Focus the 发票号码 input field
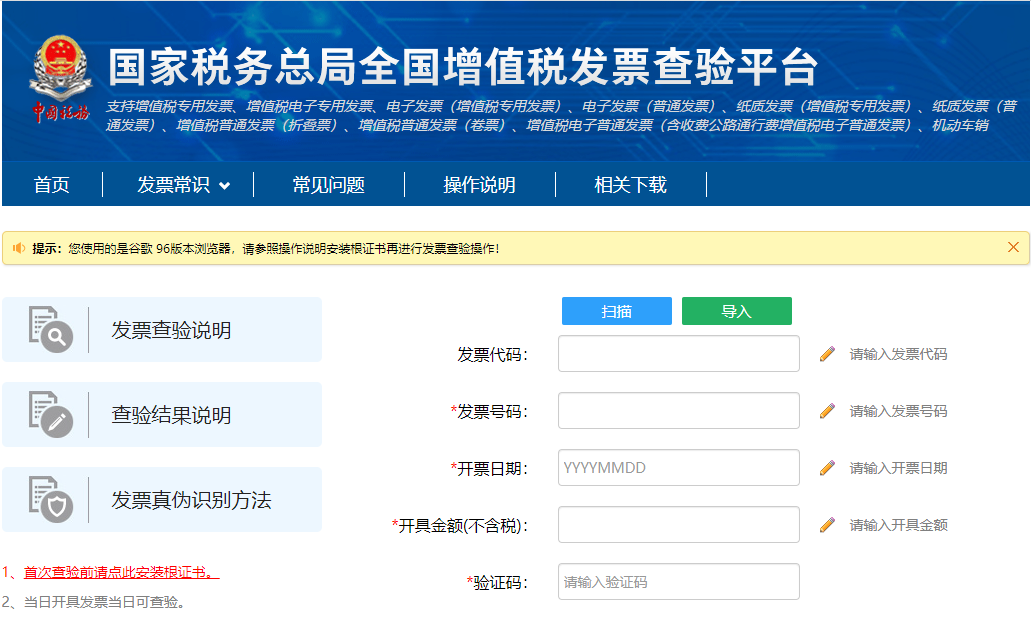This screenshot has width=1031, height=620. click(679, 410)
